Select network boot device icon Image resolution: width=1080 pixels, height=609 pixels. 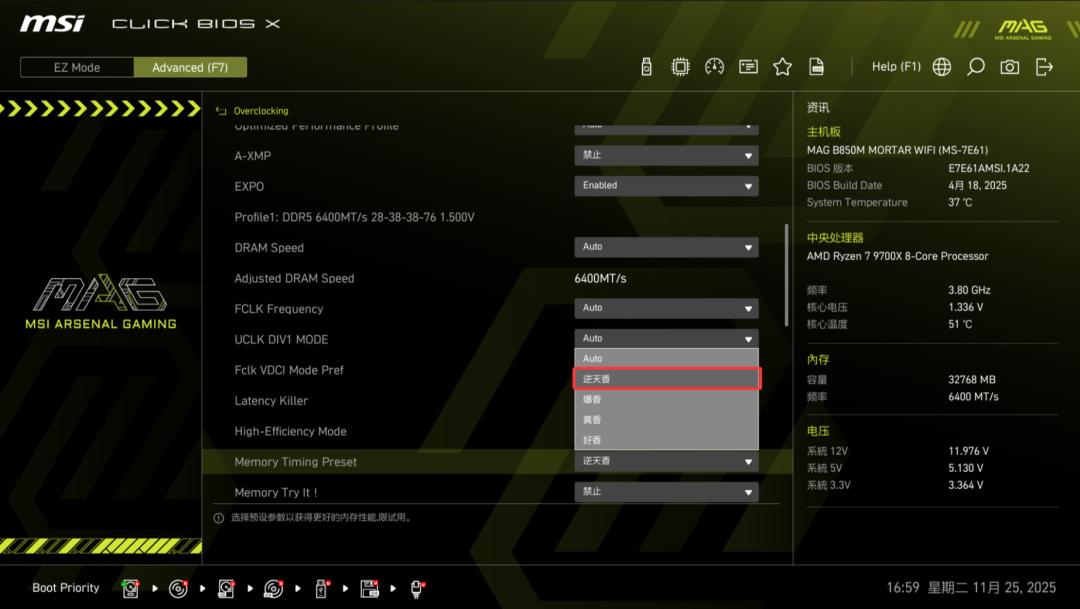tap(416, 588)
